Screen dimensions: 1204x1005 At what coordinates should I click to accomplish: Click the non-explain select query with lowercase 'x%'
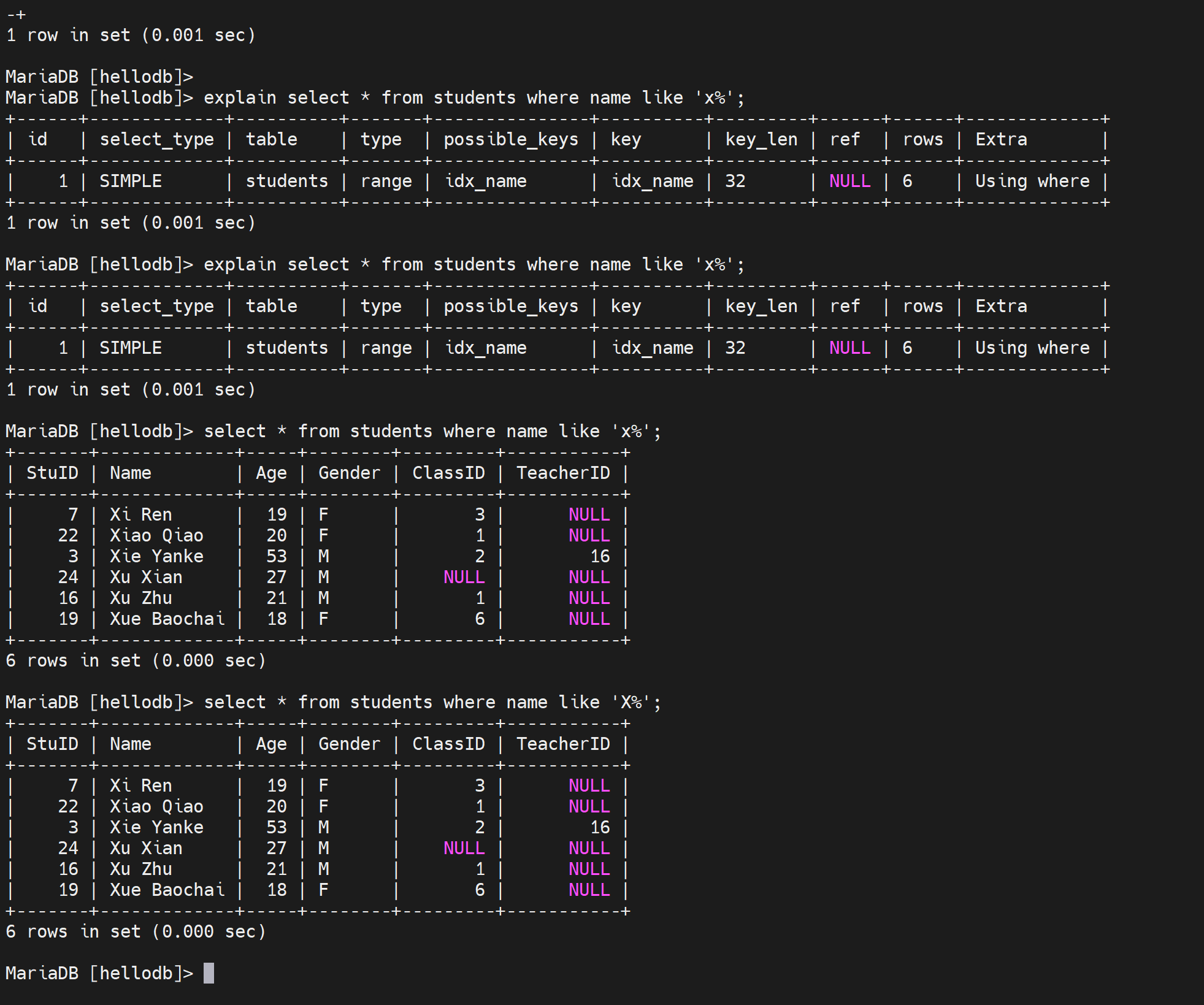[432, 431]
